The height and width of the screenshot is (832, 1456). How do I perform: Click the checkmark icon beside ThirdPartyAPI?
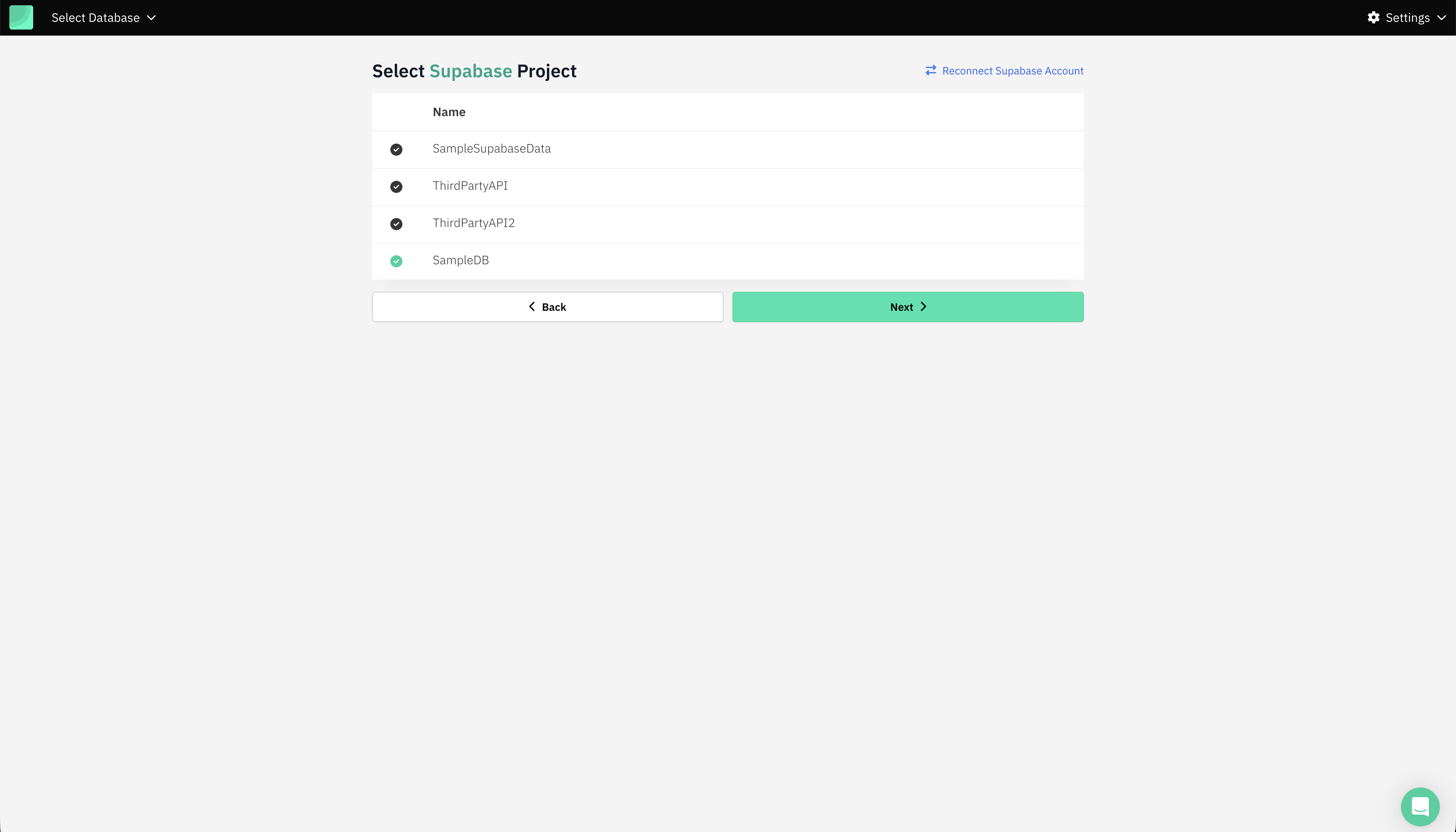pyautogui.click(x=396, y=186)
